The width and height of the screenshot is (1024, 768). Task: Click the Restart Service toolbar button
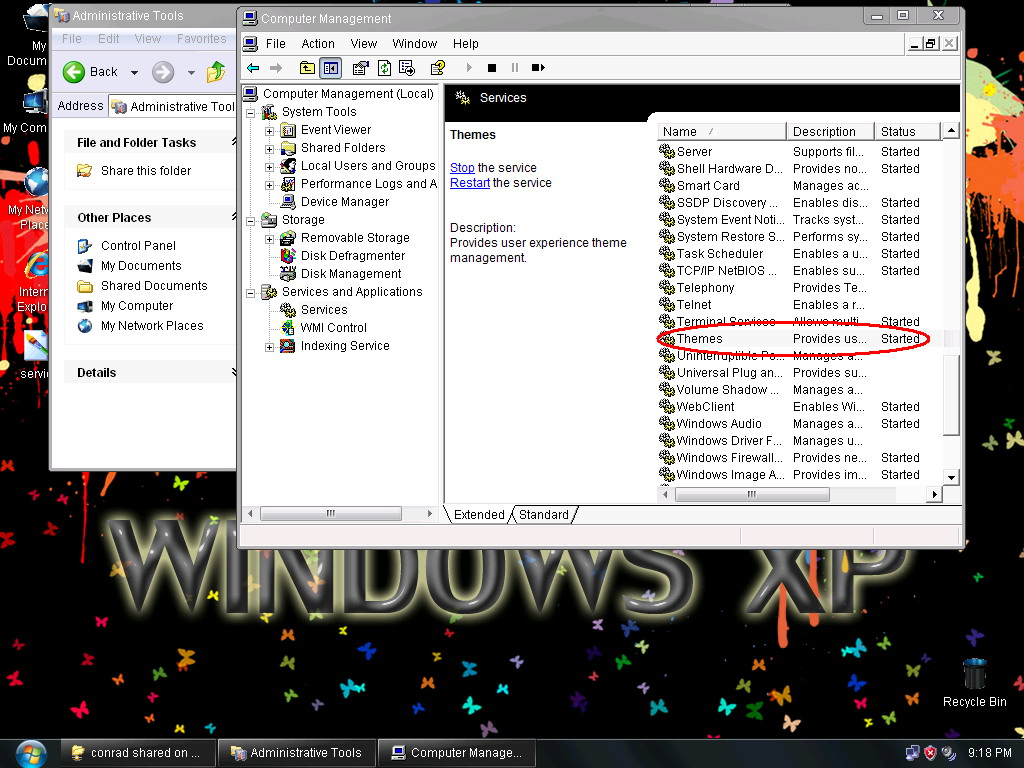click(x=538, y=68)
